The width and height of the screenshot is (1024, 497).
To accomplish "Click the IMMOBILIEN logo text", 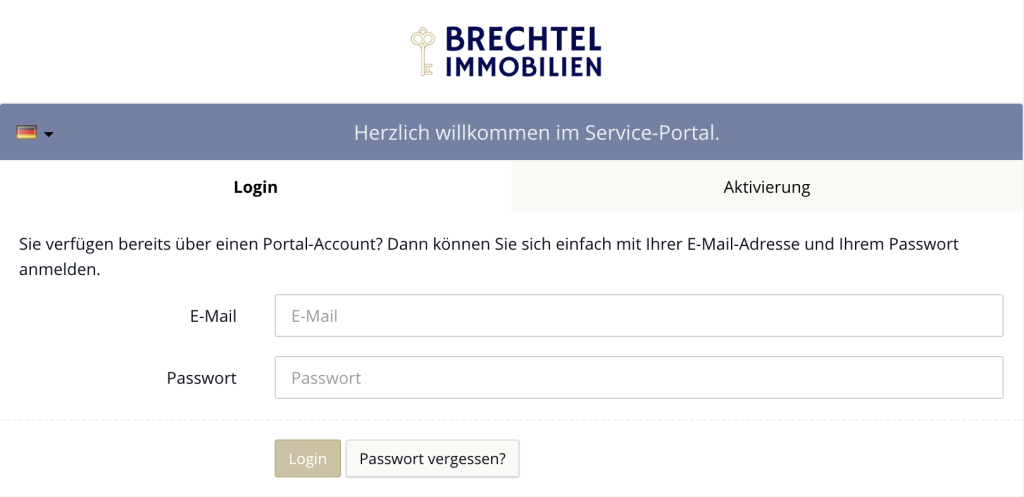I will click(523, 67).
